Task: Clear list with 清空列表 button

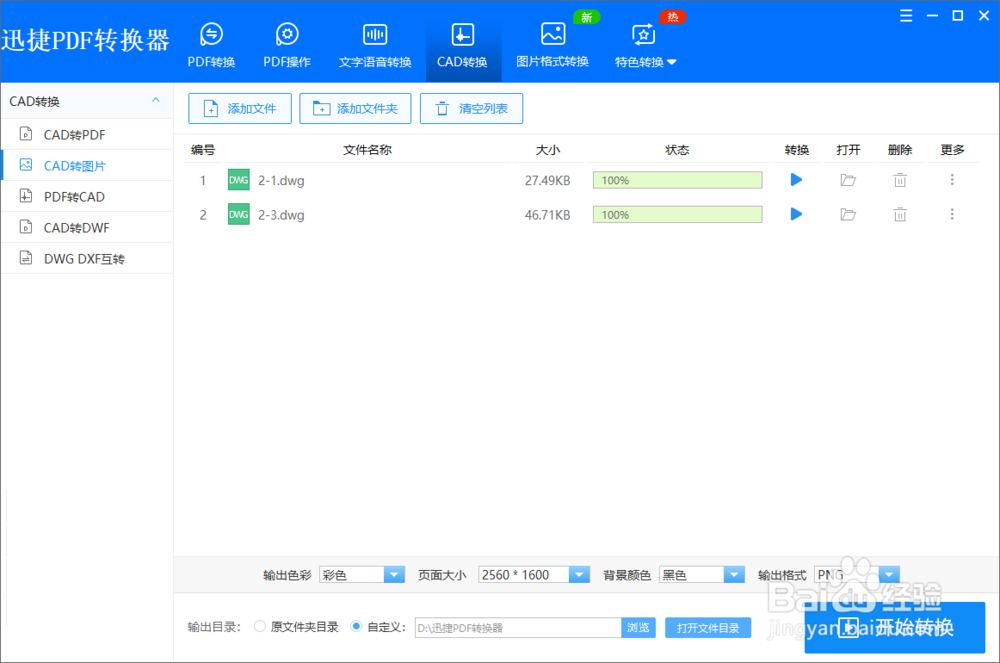Action: [471, 108]
